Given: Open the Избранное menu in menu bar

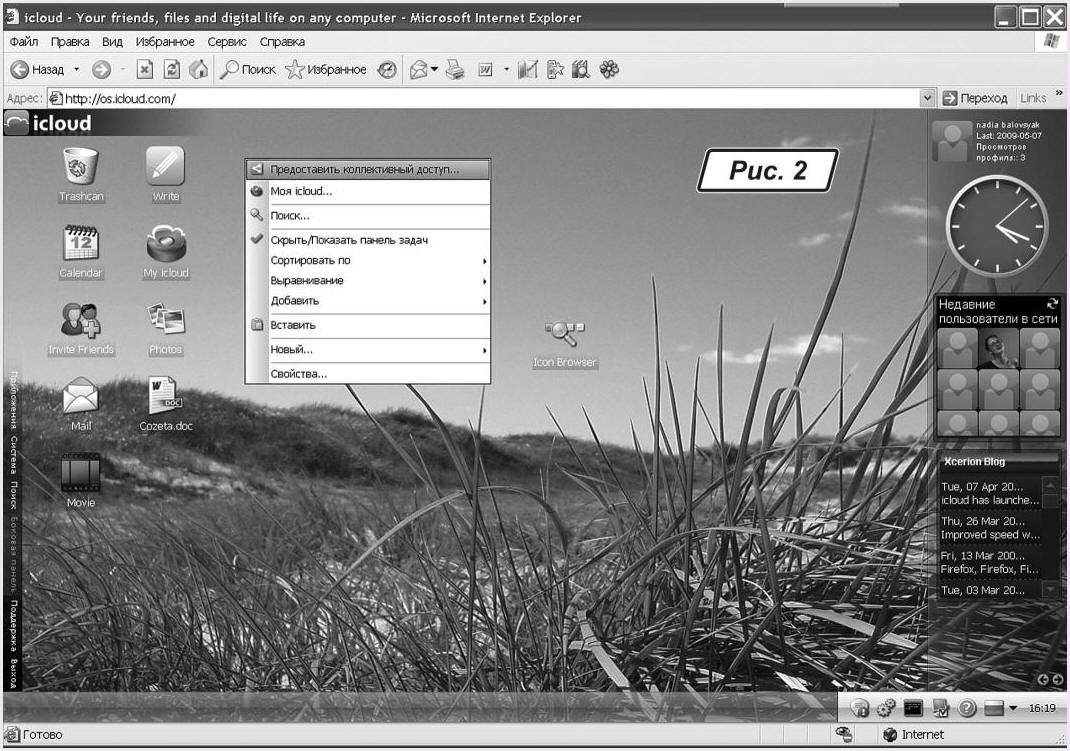Looking at the screenshot, I should pos(165,42).
